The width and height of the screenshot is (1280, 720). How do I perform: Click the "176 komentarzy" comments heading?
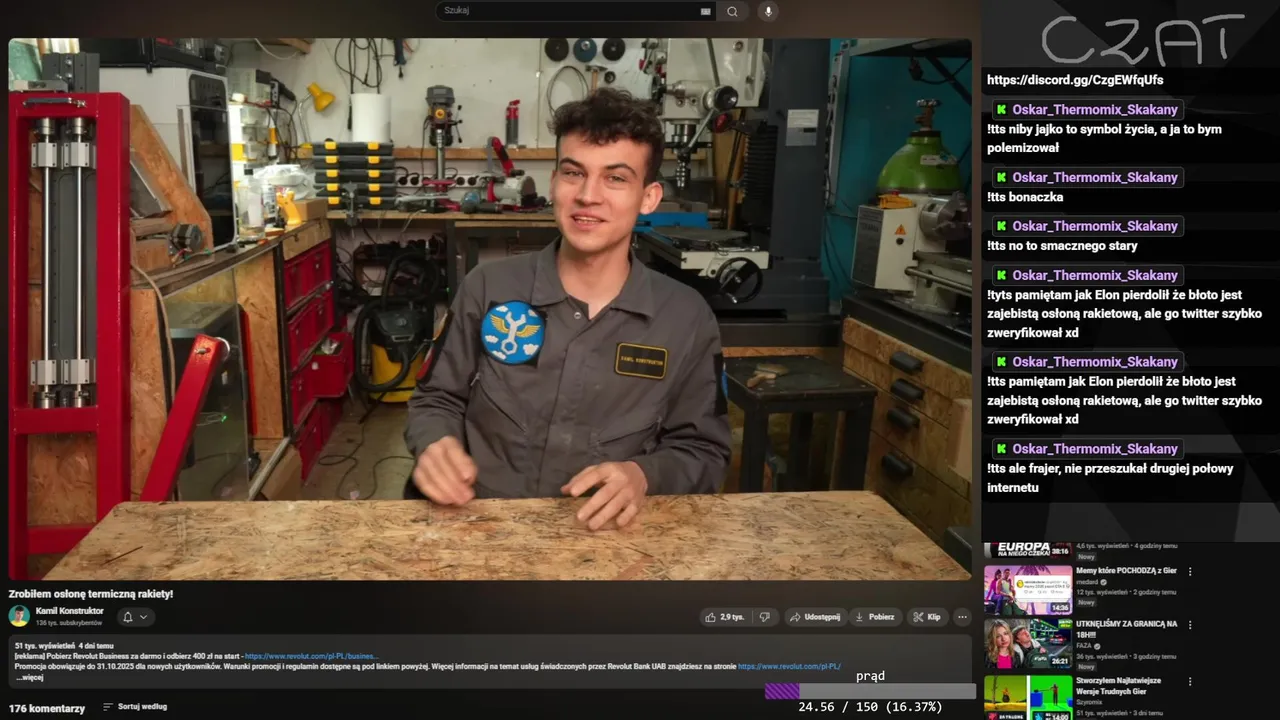pos(47,708)
